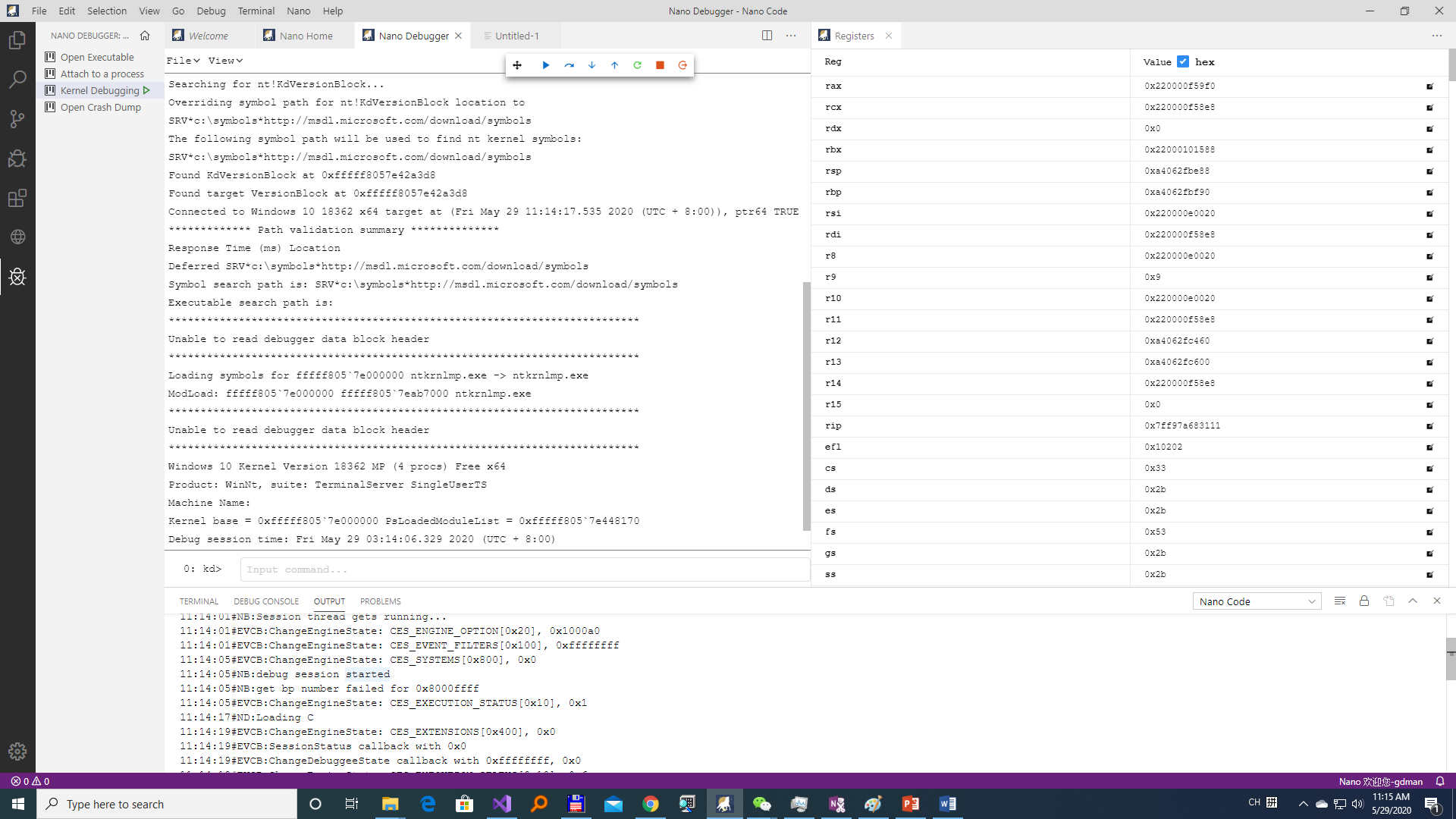Click the Windows Start button
1456x819 pixels.
click(18, 804)
